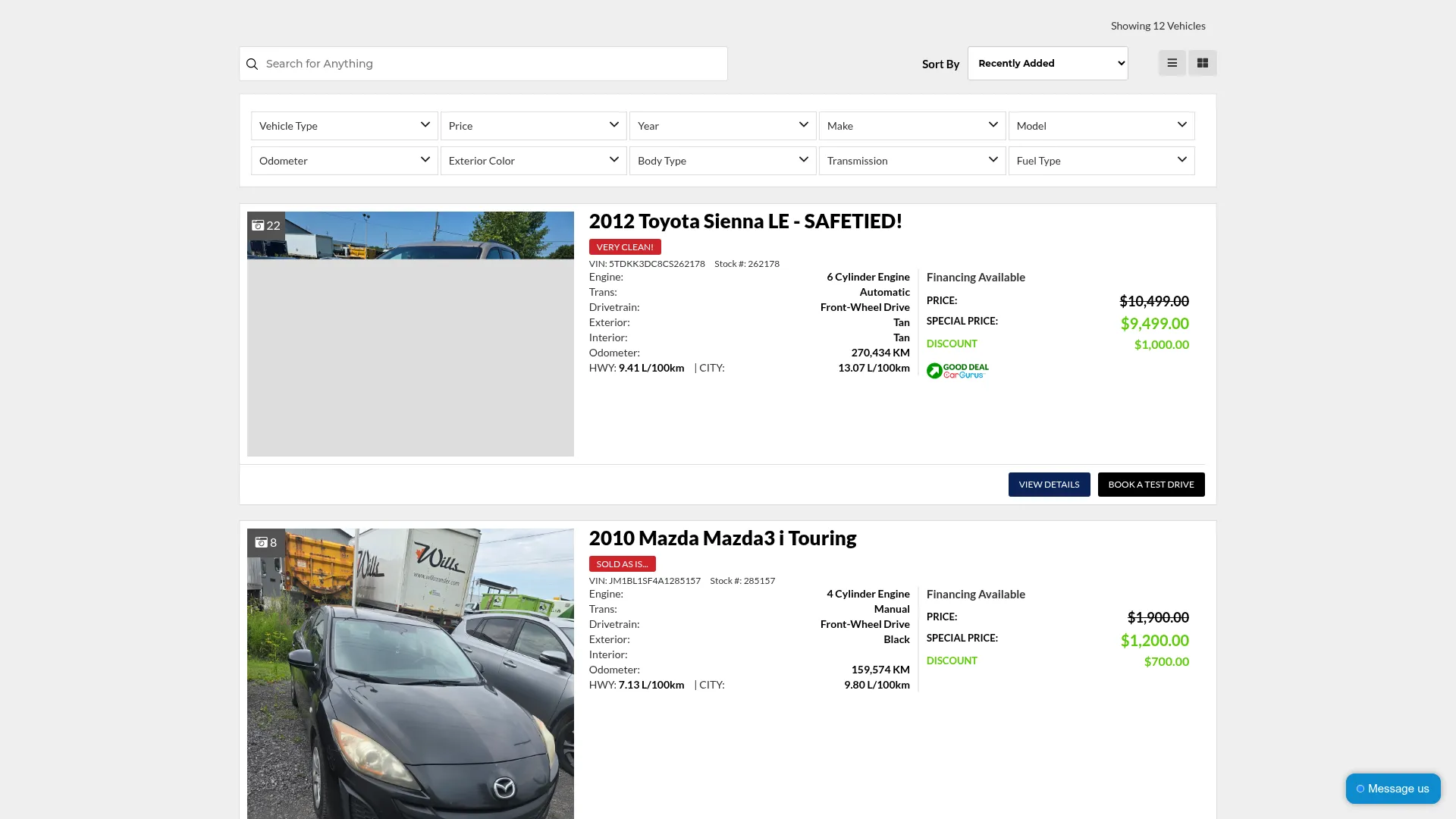Screen dimensions: 1456x819
Task: Open the CarGurus Good Deal badge
Action: pos(958,370)
